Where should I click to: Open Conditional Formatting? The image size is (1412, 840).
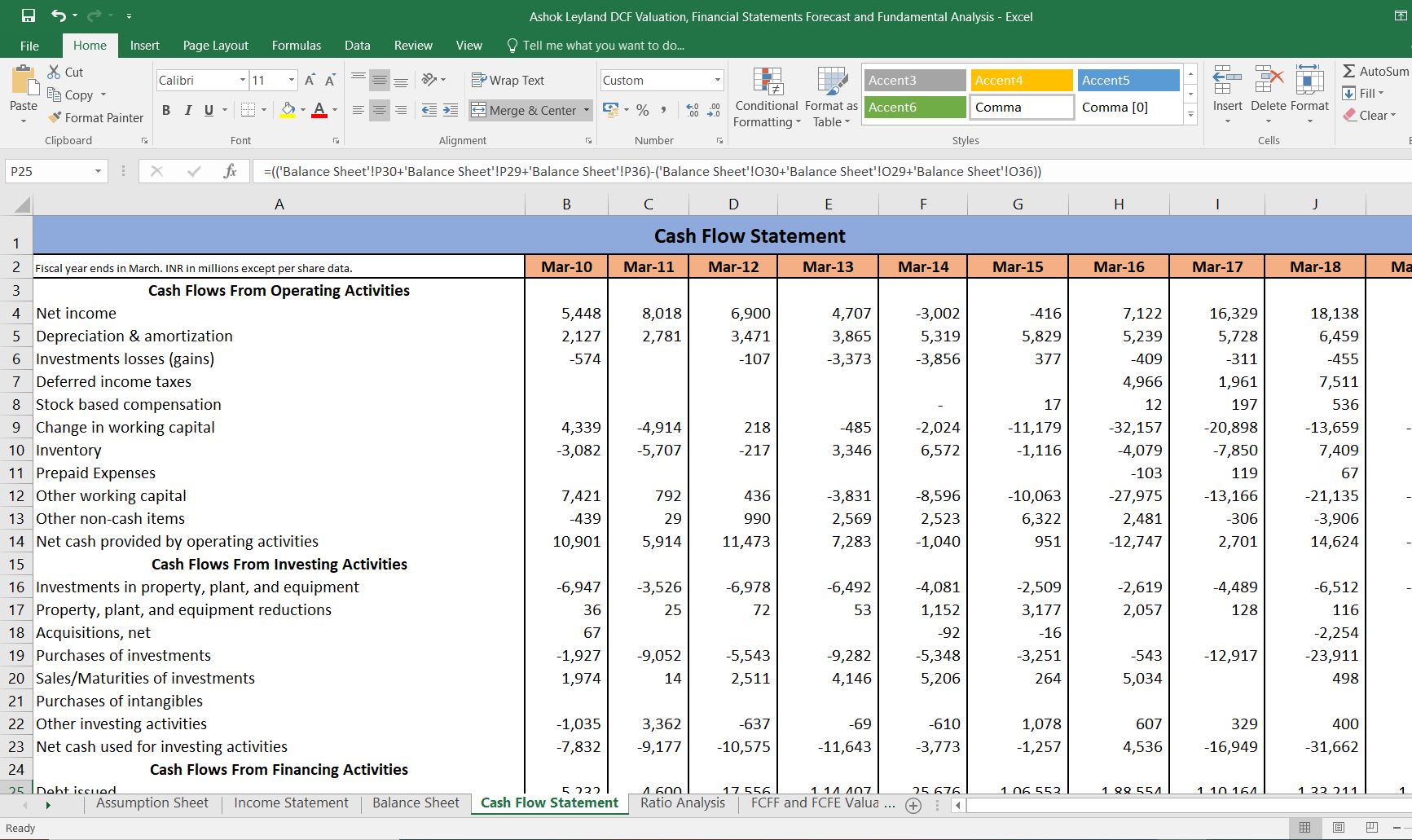(767, 98)
